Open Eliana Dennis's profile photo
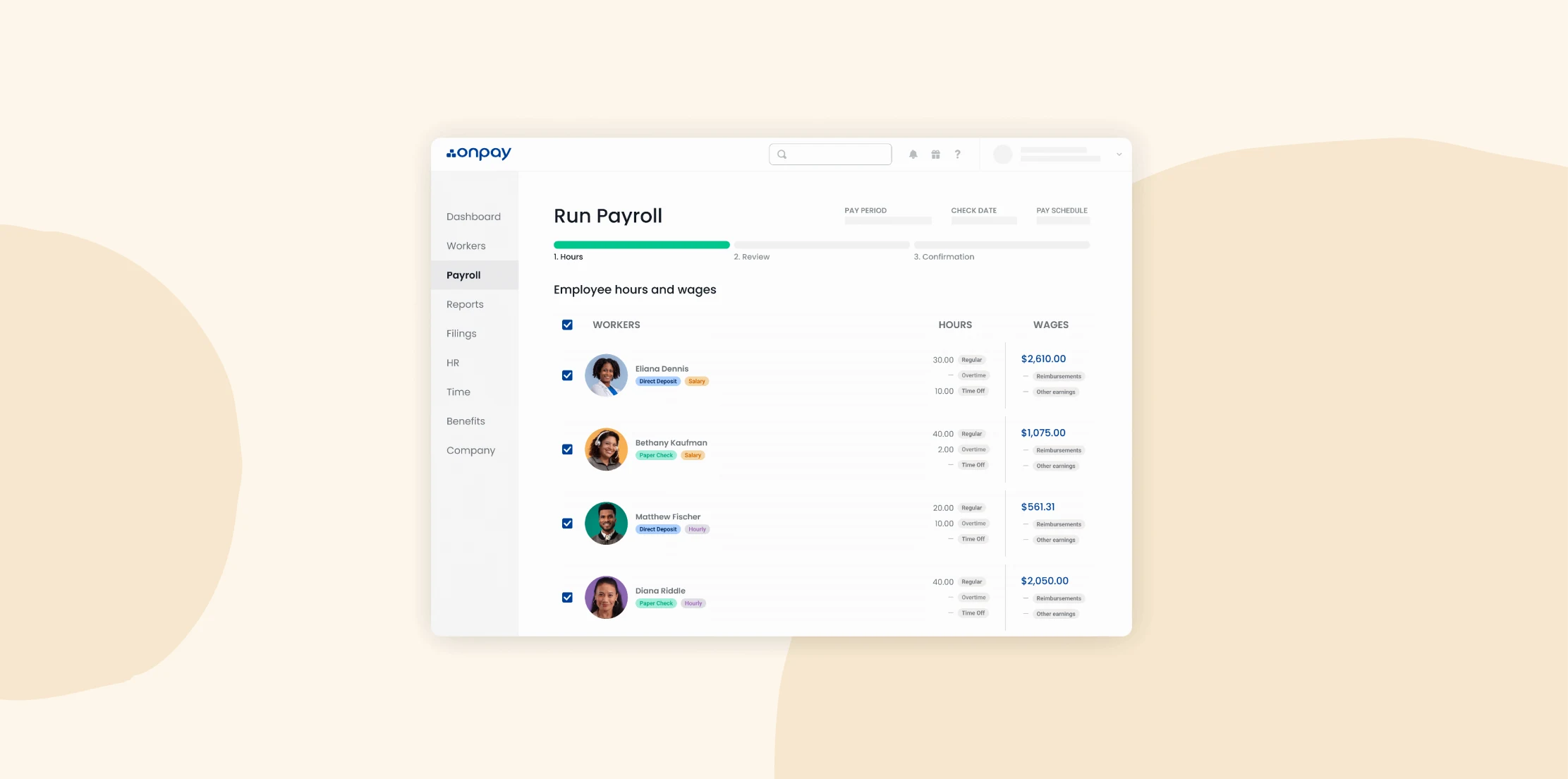This screenshot has width=1568, height=779. (605, 375)
